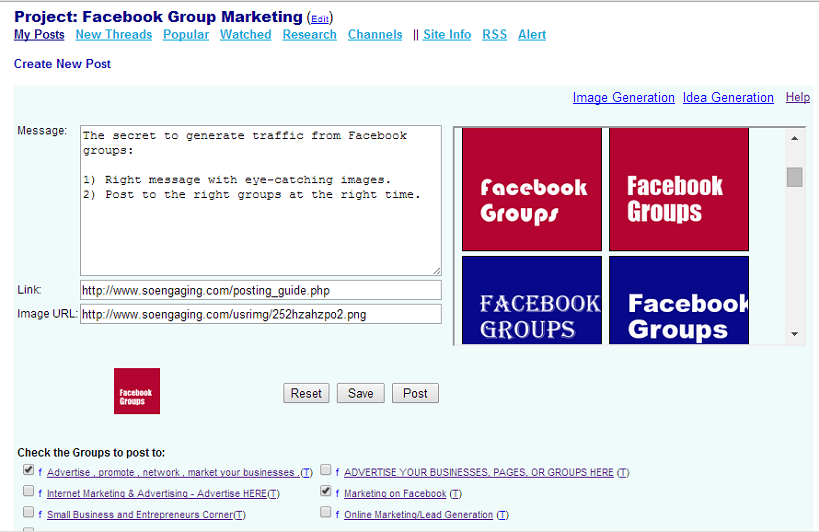This screenshot has height=532, width=819.
Task: Uncheck 'Marketing on Facebook' group checkbox
Action: [325, 491]
